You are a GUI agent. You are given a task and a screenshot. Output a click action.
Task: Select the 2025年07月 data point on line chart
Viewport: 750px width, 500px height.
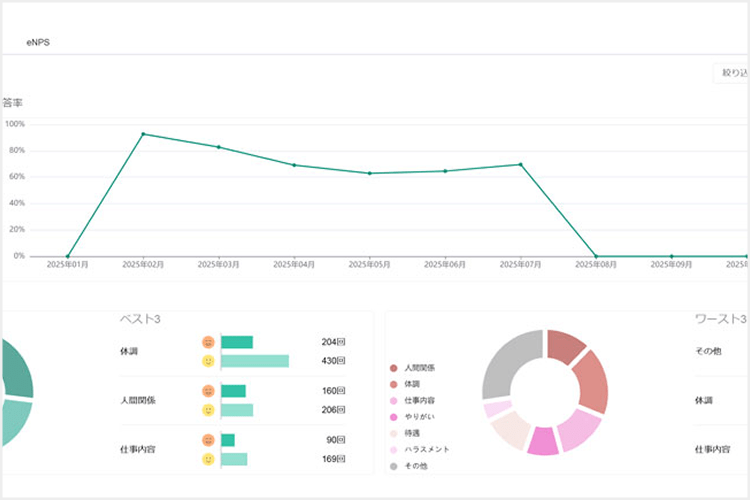[x=520, y=165]
